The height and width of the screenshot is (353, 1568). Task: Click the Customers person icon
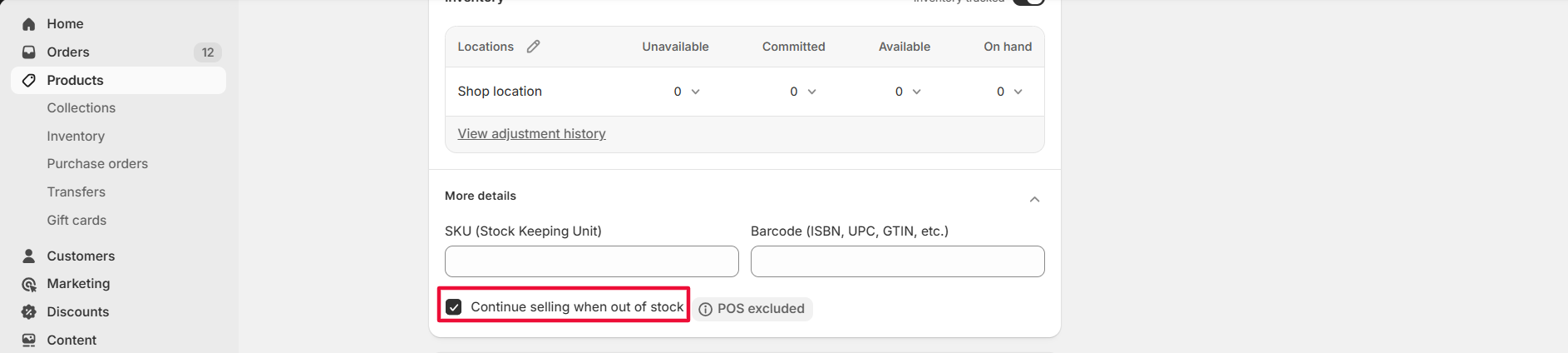tap(29, 256)
